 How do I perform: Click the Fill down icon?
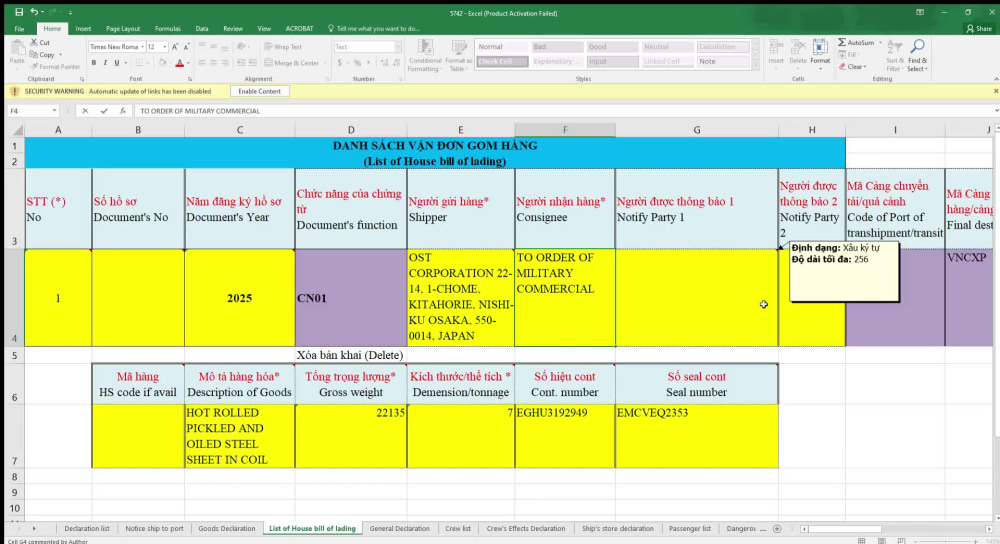tap(842, 55)
